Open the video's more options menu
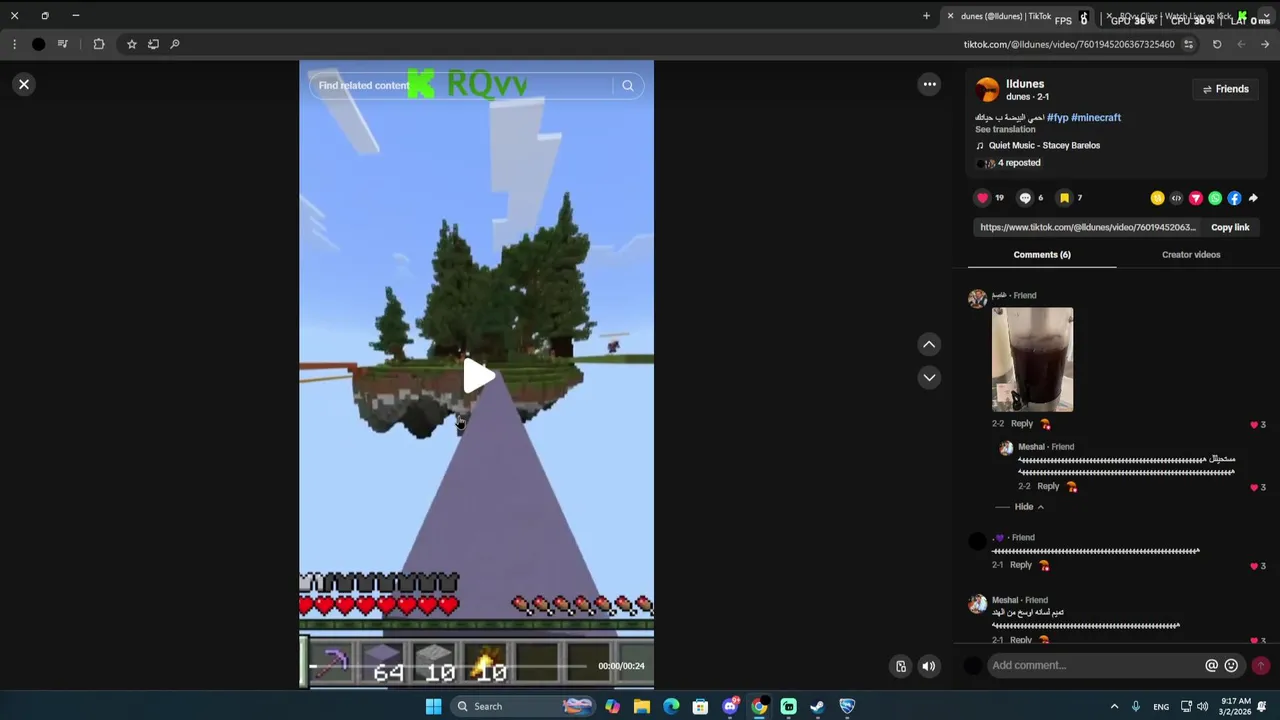The image size is (1280, 720). (930, 85)
